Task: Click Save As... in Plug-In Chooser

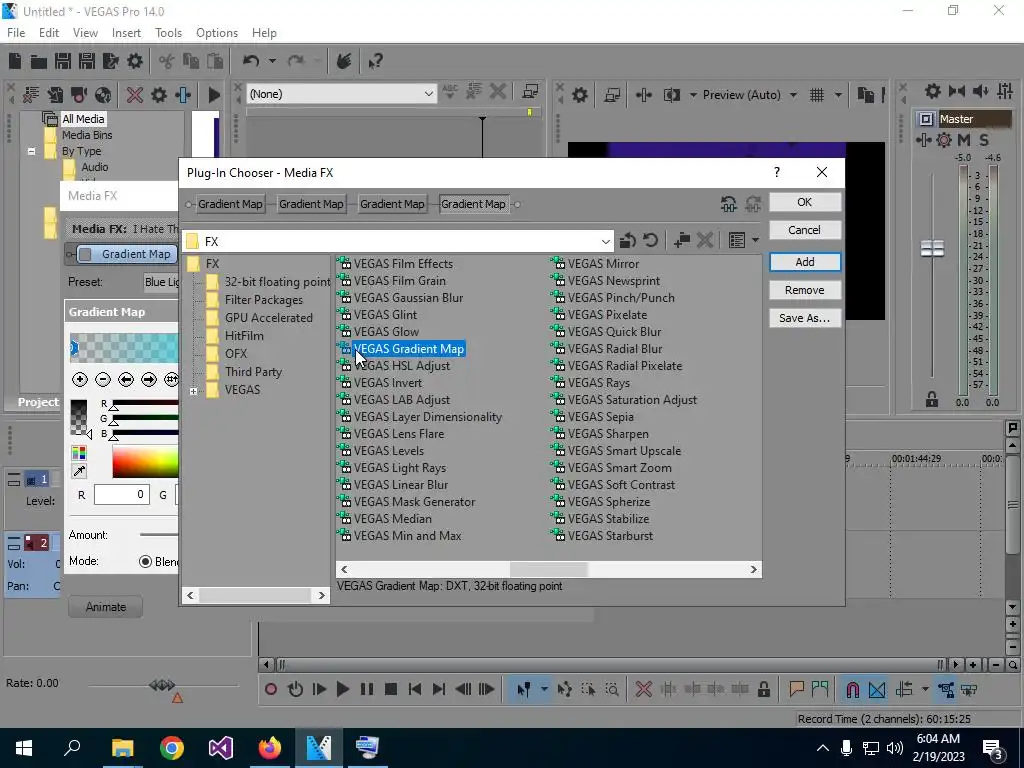Action: [x=805, y=318]
